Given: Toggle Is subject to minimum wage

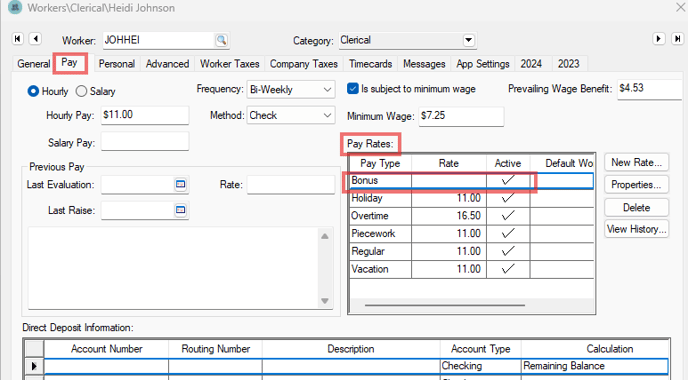Looking at the screenshot, I should click(352, 89).
